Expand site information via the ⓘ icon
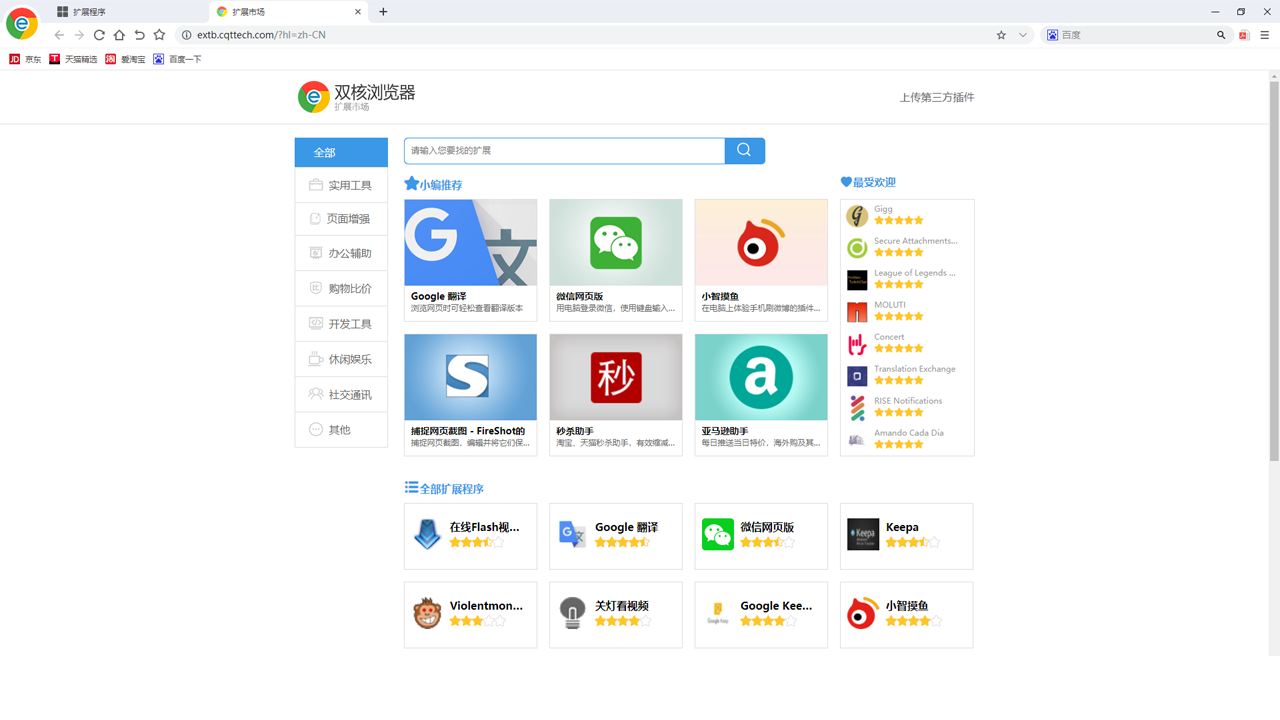The height and width of the screenshot is (720, 1280). coord(186,34)
